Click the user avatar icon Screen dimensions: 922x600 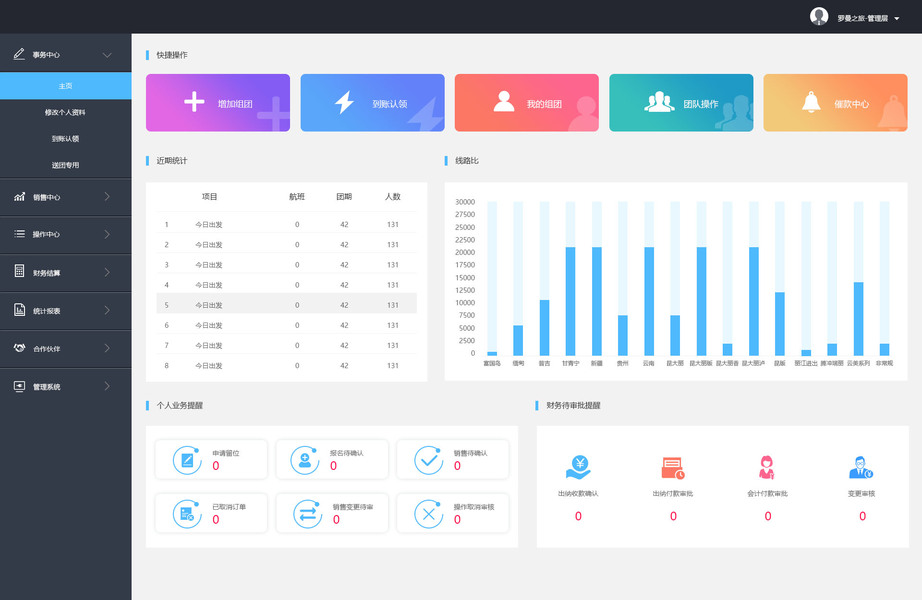(819, 16)
